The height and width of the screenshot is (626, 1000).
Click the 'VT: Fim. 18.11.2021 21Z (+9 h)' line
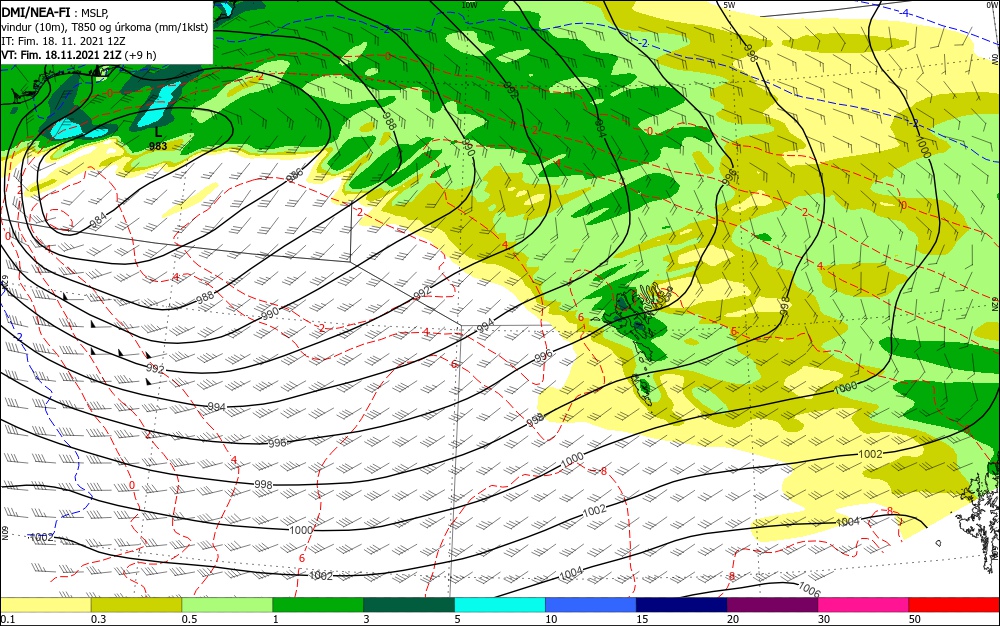pos(78,55)
